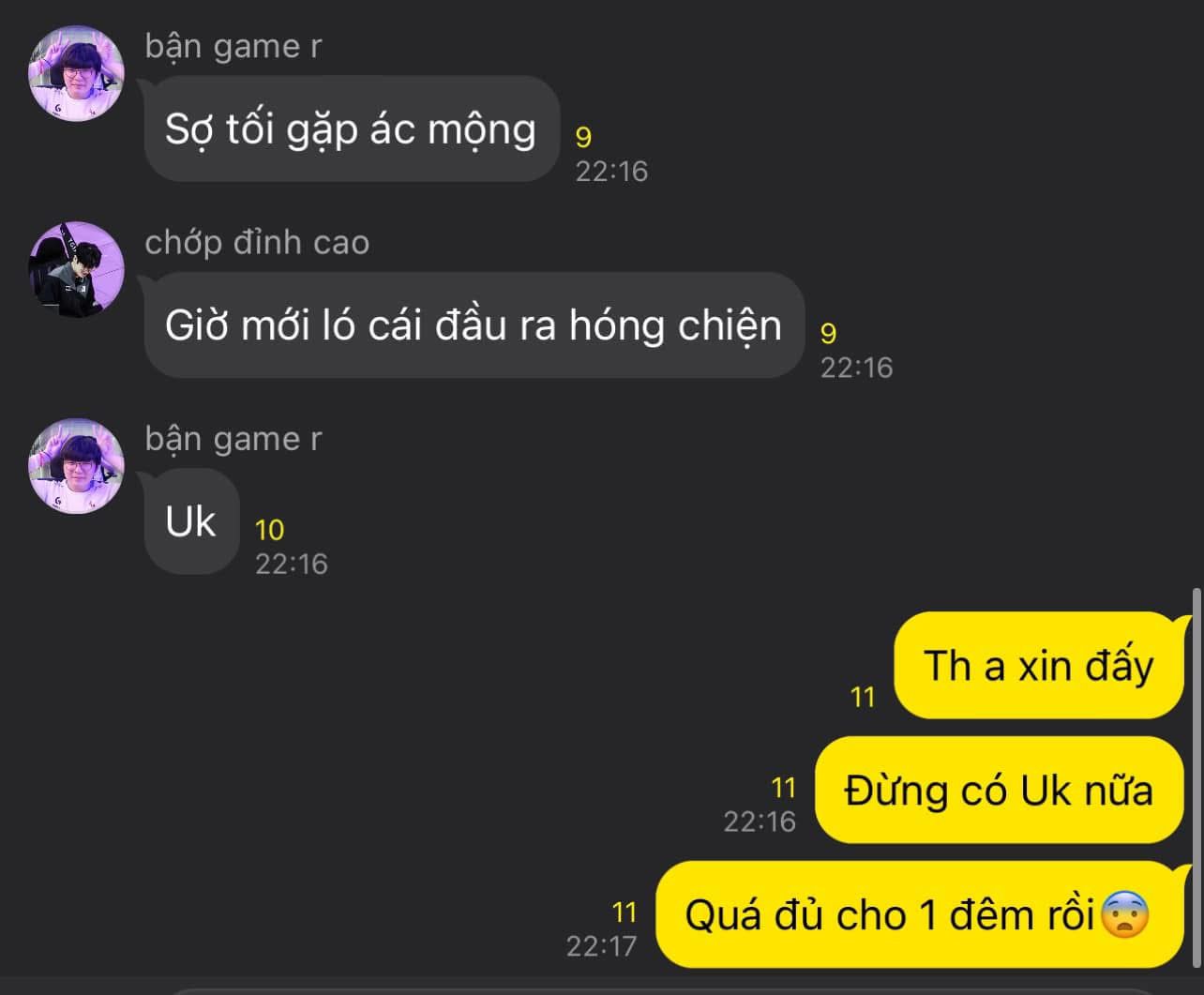Click the 'bận game r' name above 'Uk'
This screenshot has height=995, width=1204.
click(233, 439)
